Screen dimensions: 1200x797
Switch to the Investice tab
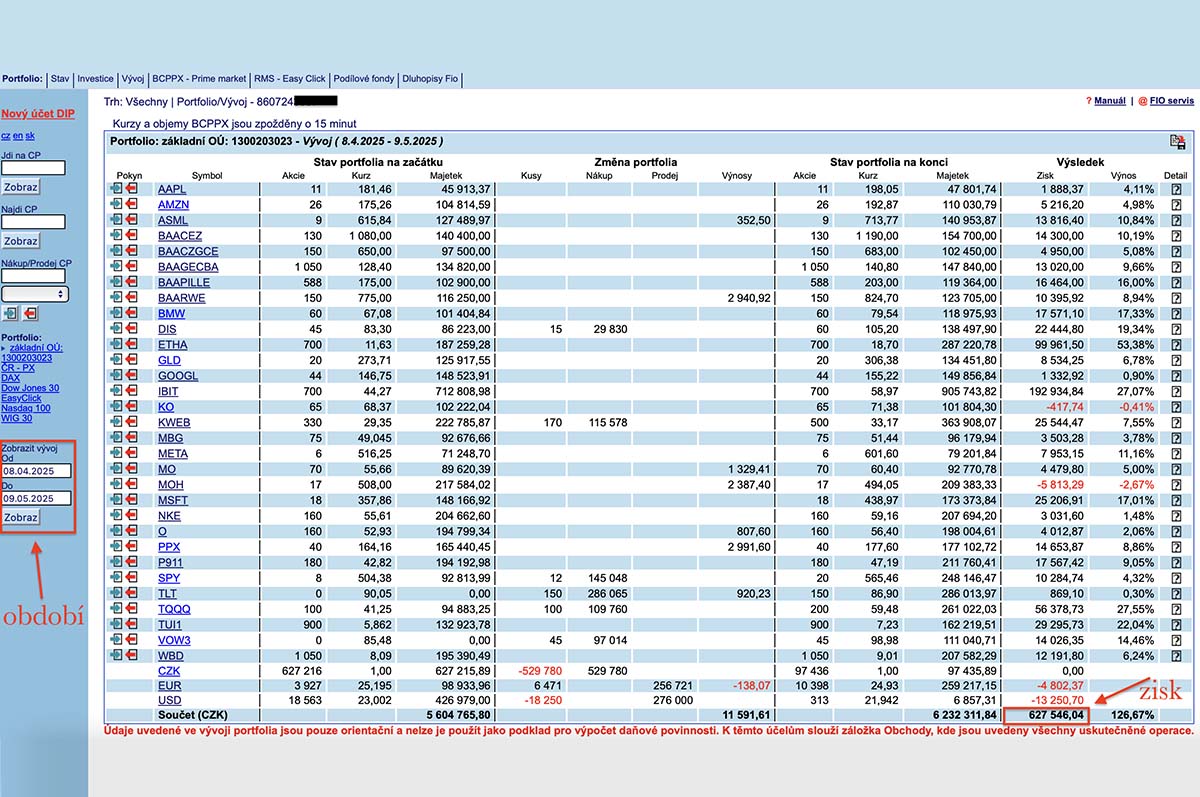pos(96,79)
